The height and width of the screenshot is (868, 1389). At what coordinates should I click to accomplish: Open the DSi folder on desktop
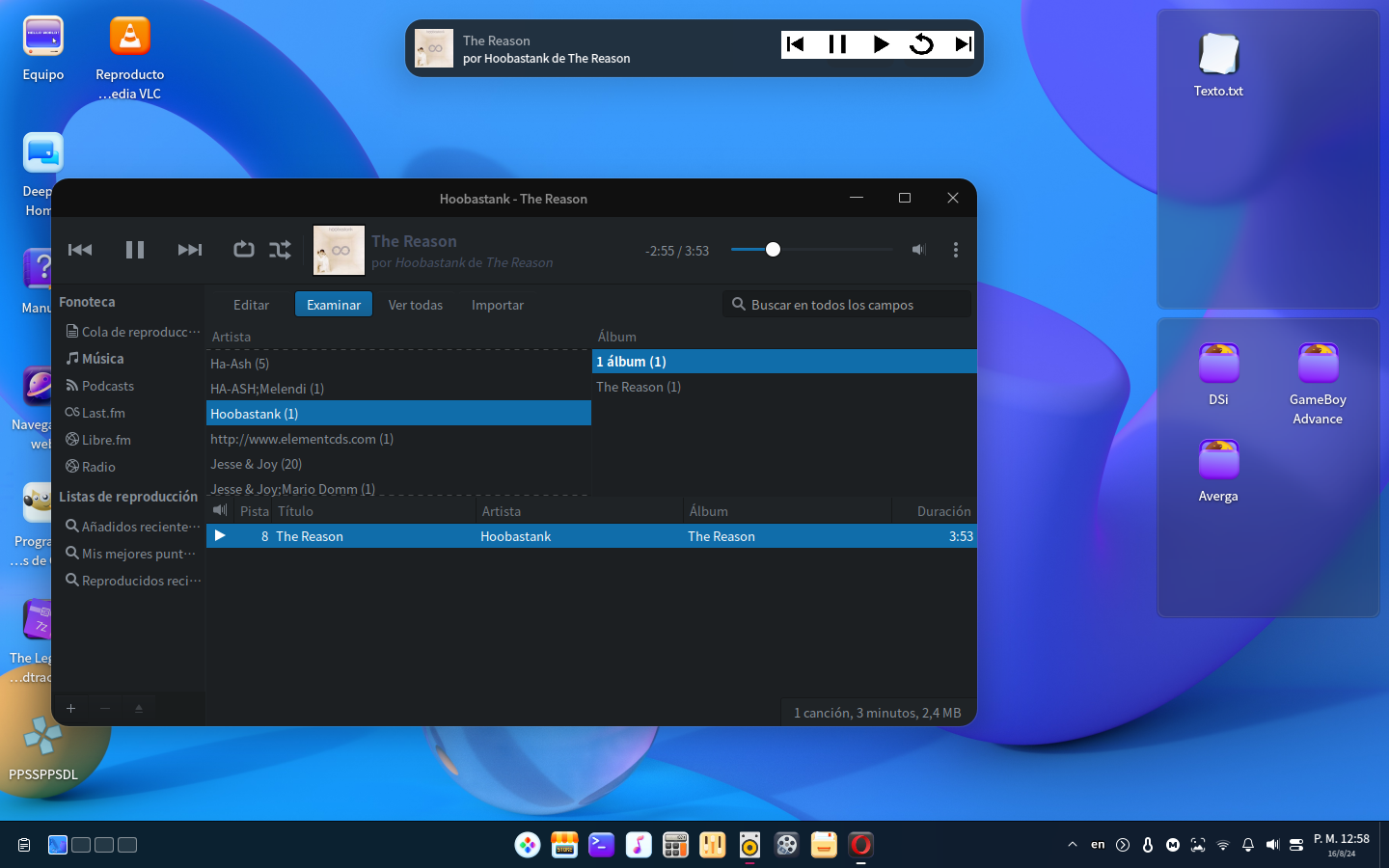(1218, 374)
